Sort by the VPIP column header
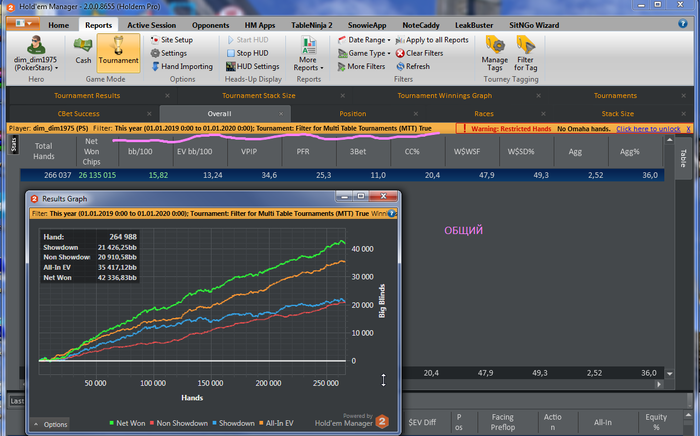The width and height of the screenshot is (700, 436). (x=249, y=152)
